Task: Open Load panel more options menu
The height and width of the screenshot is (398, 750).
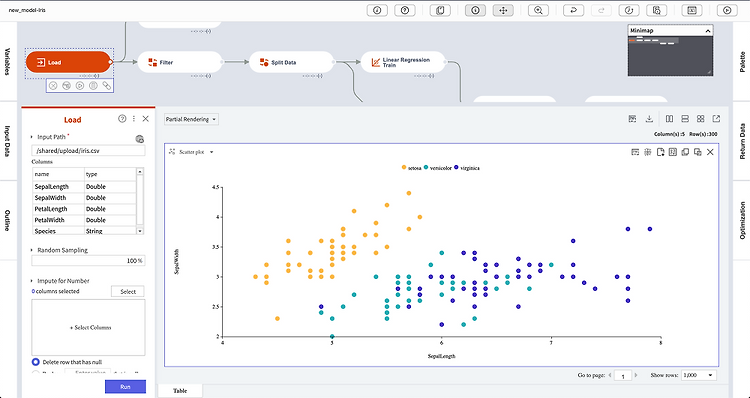Action: pyautogui.click(x=134, y=119)
